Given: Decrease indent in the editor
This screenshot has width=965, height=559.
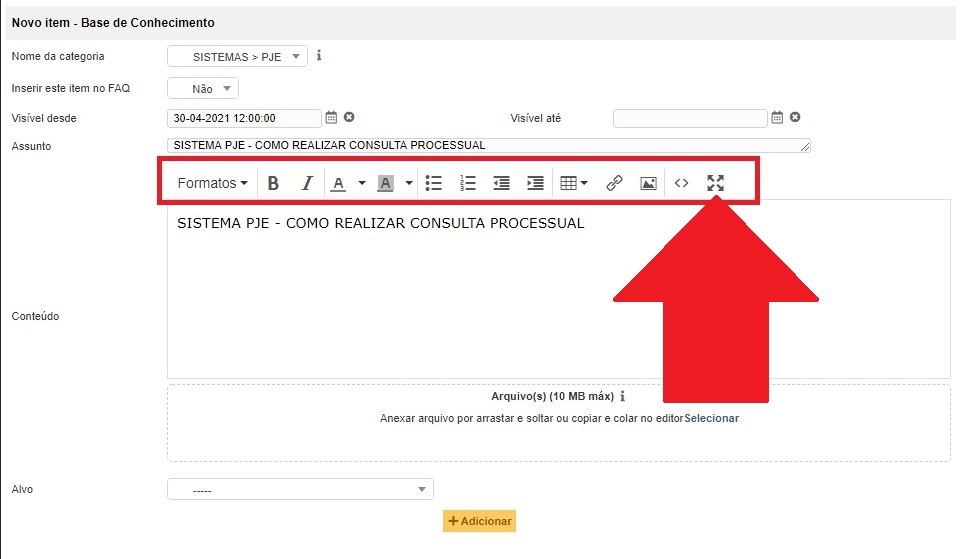Looking at the screenshot, I should click(502, 183).
